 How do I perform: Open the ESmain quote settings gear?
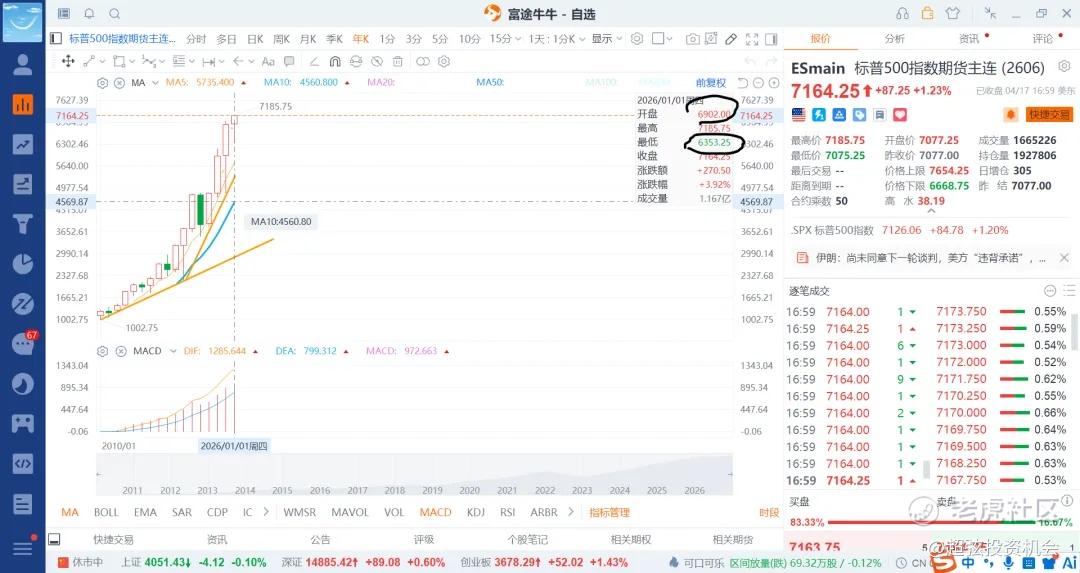pos(1064,66)
